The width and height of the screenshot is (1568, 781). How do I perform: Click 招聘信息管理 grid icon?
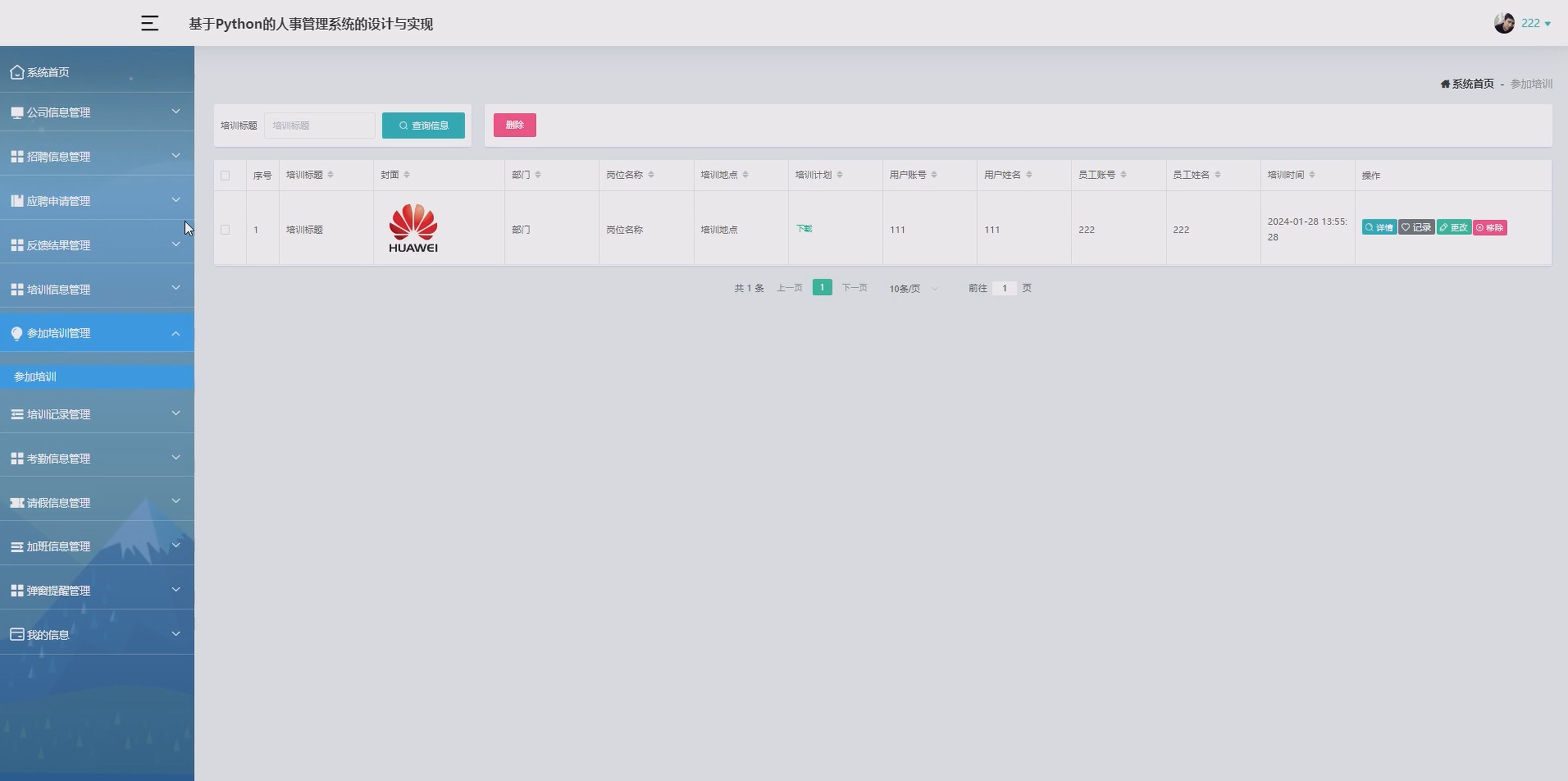click(x=17, y=156)
